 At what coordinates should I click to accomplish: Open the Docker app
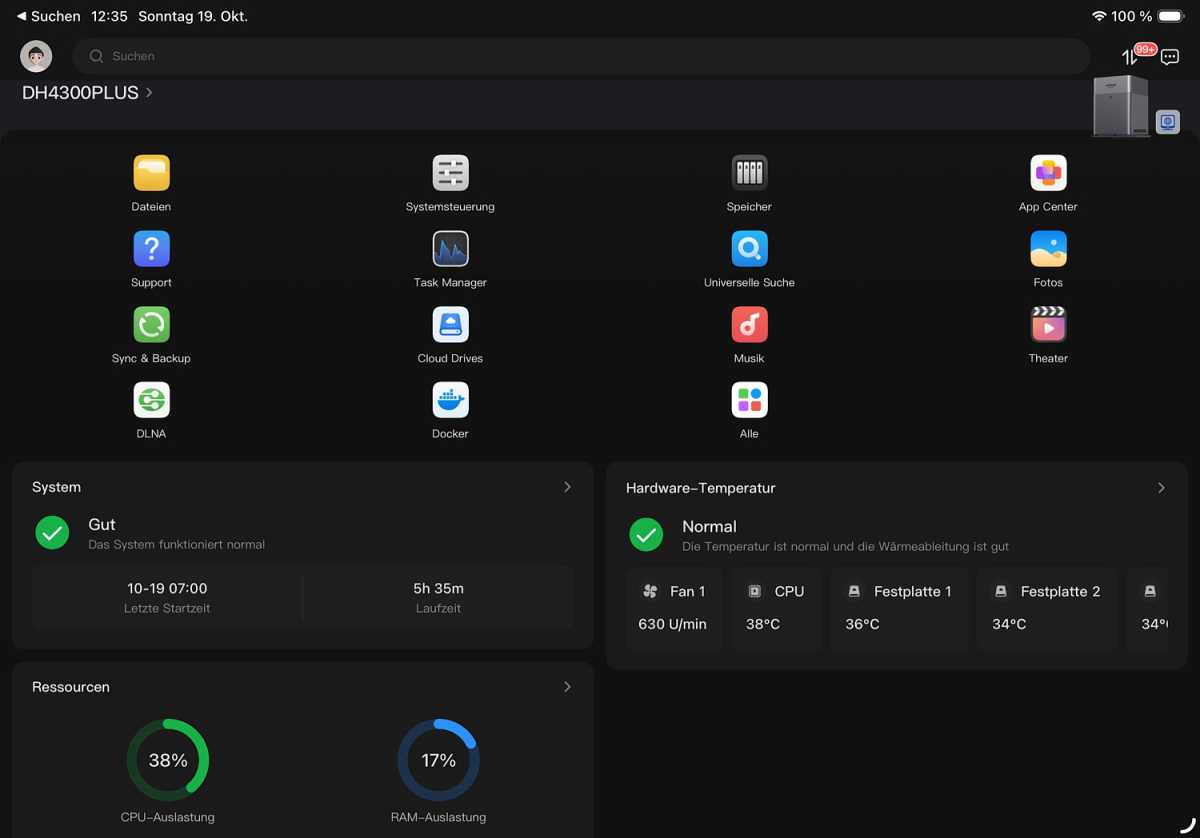coord(450,399)
